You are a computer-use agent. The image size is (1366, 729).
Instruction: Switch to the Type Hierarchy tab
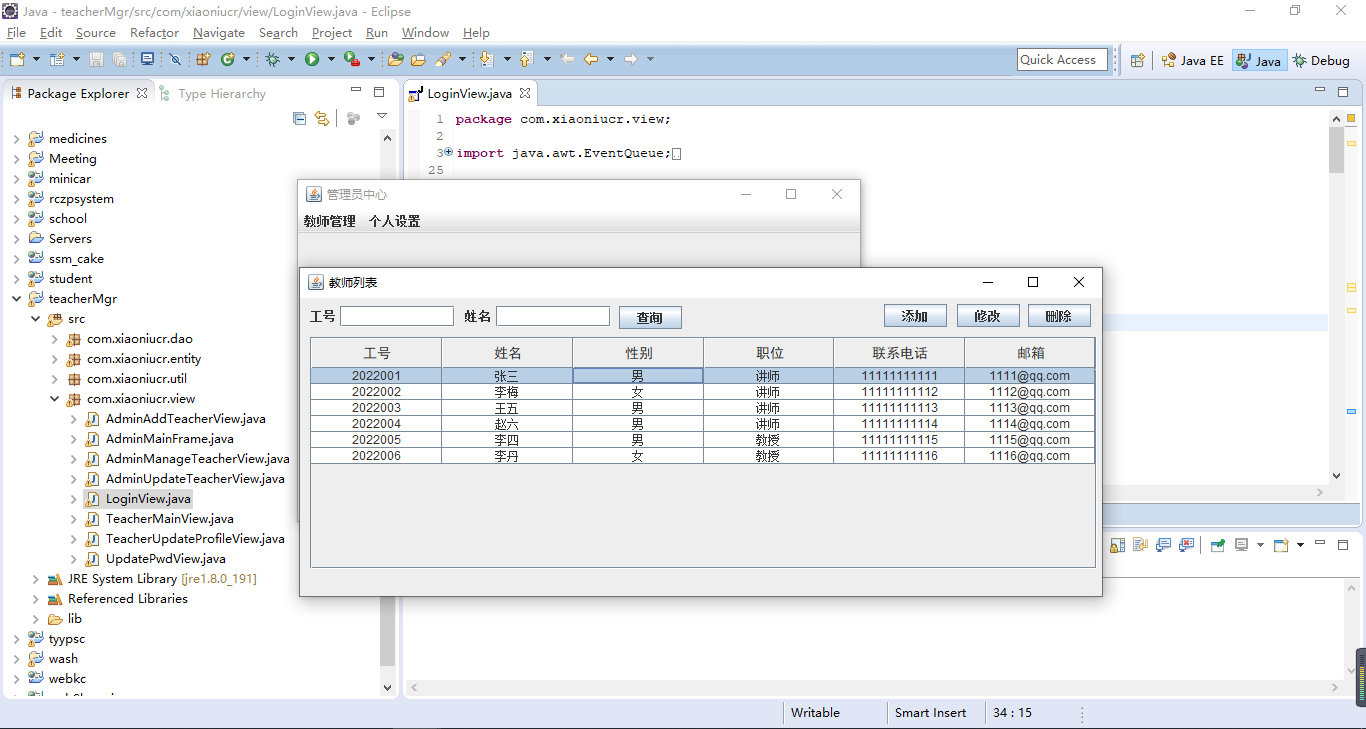(x=211, y=93)
